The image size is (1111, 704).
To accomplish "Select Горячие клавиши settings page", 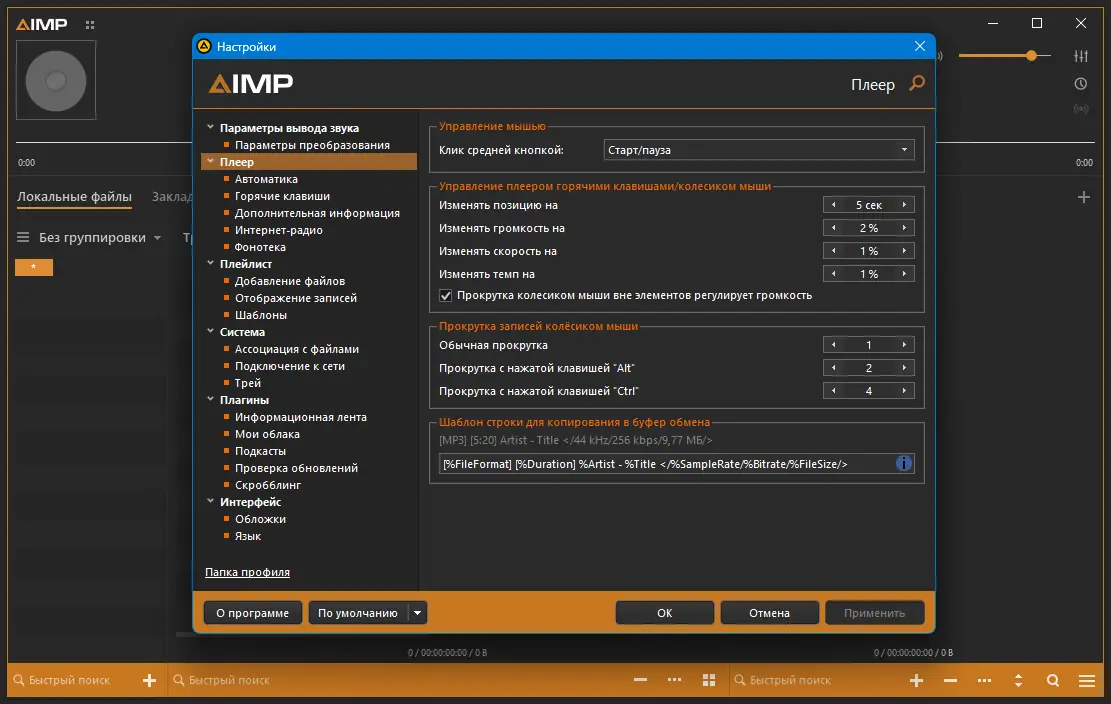I will 282,196.
